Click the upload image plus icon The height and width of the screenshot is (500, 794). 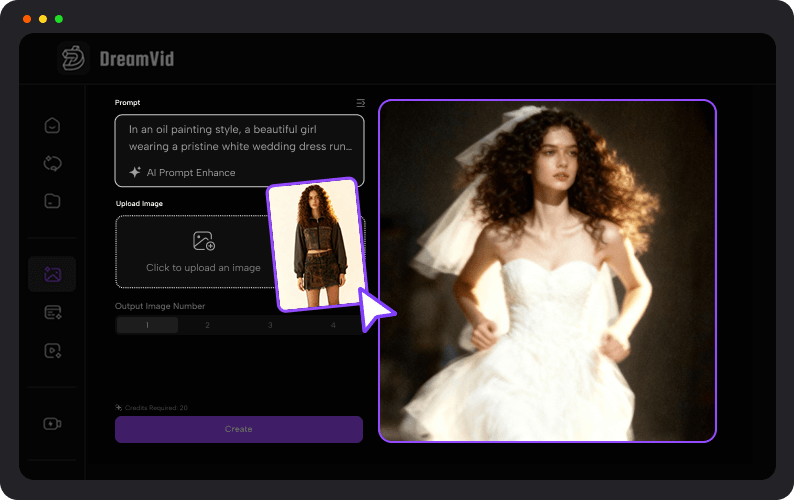click(x=204, y=241)
